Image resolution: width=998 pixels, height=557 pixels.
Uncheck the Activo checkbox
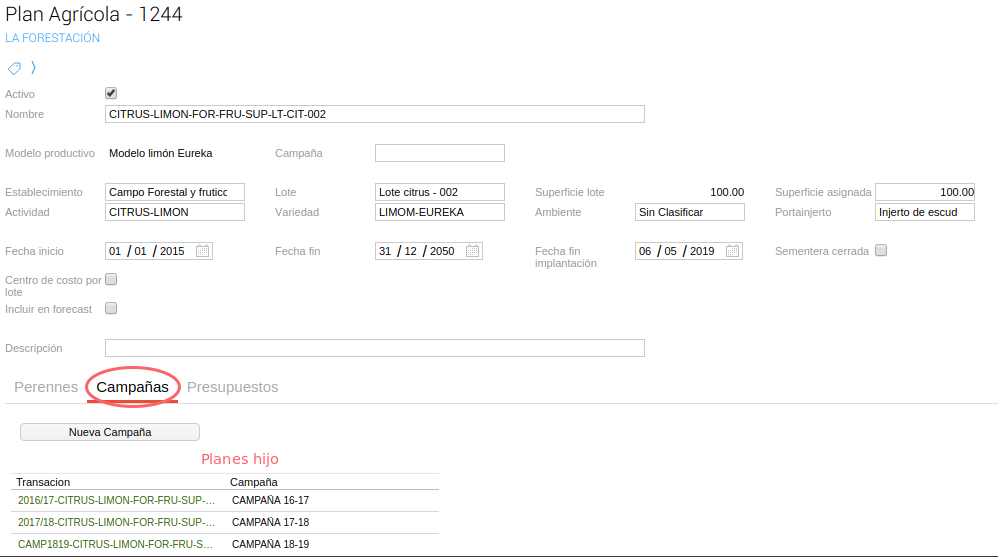point(111,93)
